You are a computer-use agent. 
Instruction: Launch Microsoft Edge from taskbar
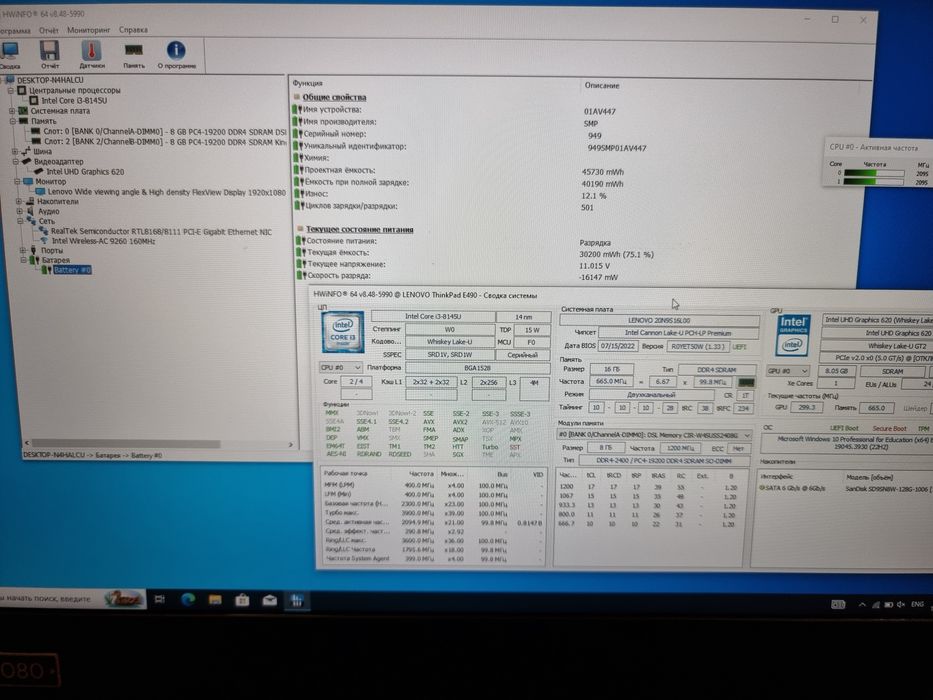coord(188,600)
